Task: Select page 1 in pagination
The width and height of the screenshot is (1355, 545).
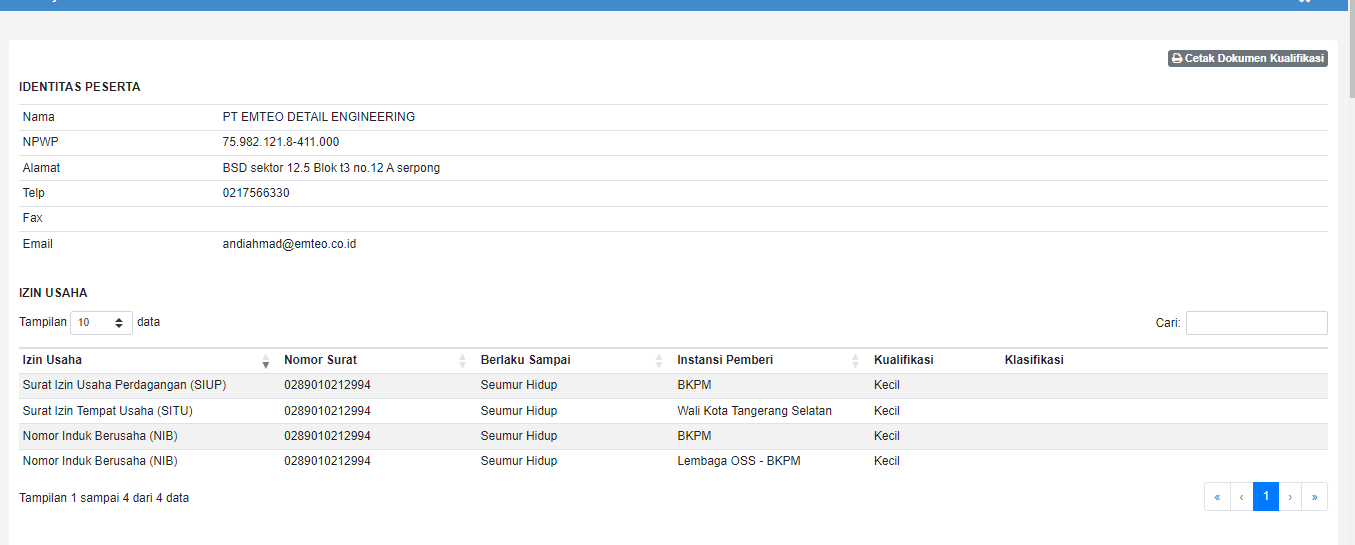Action: click(x=1266, y=497)
